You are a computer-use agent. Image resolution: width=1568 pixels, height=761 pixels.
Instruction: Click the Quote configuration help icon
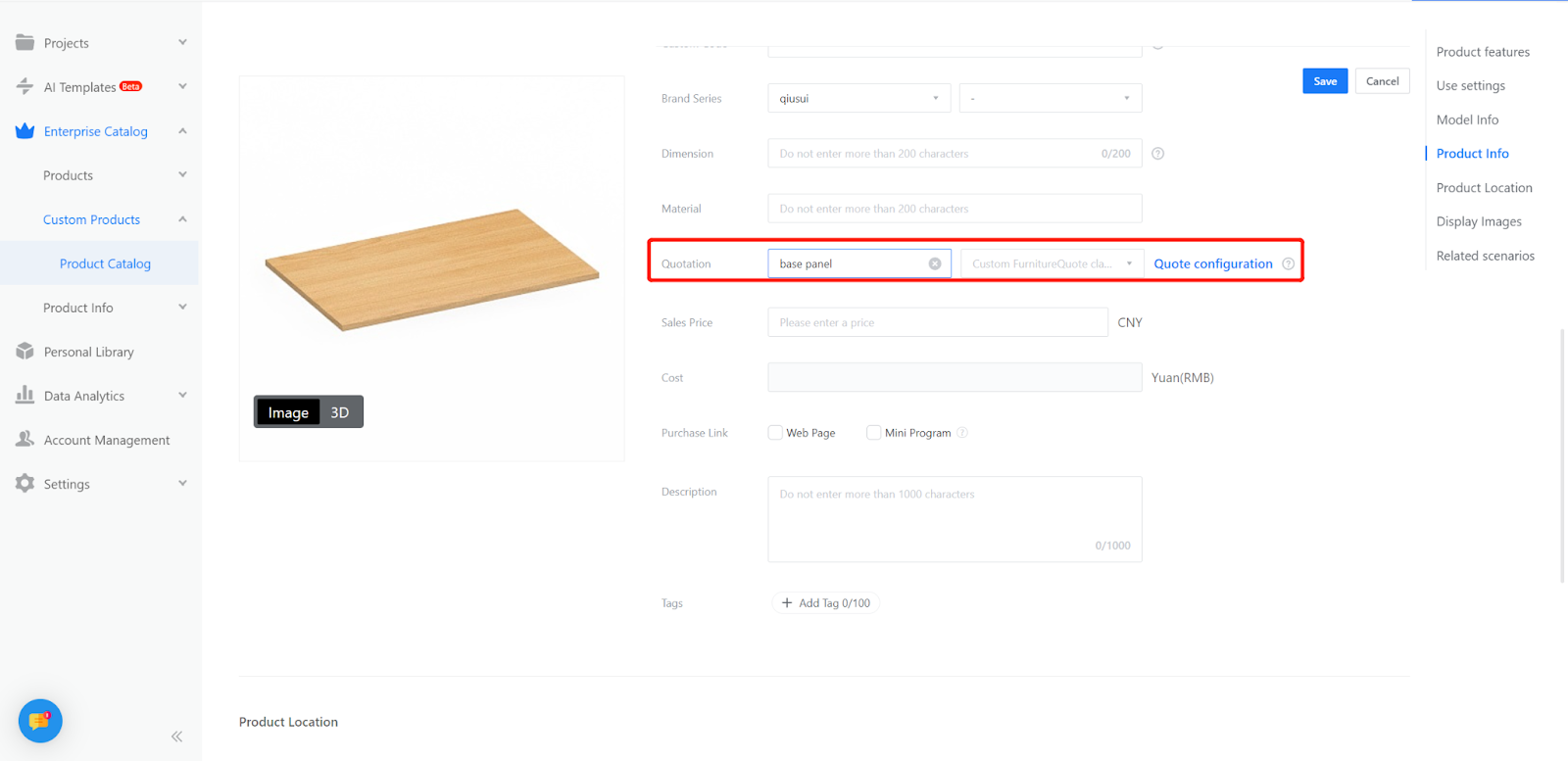pos(1288,263)
